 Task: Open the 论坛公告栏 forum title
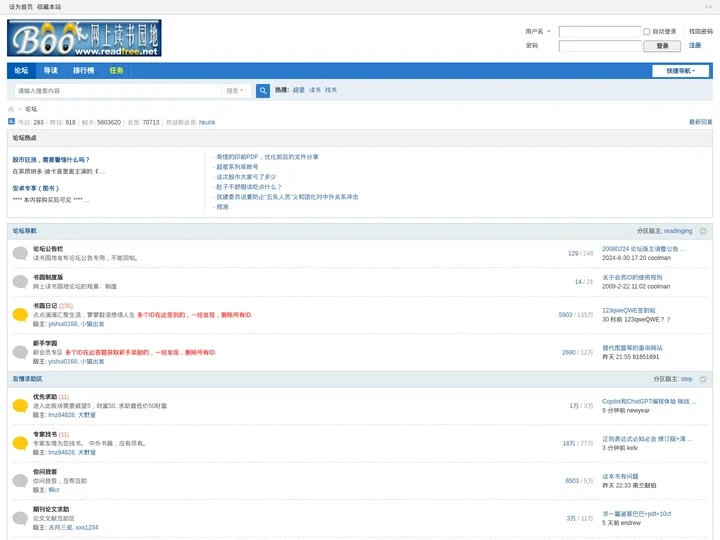point(48,249)
